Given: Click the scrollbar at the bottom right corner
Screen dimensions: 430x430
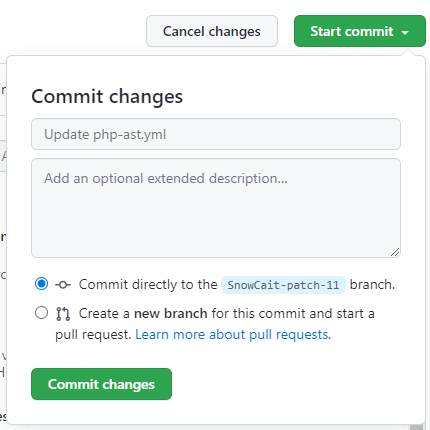Looking at the screenshot, I should tap(416, 427).
